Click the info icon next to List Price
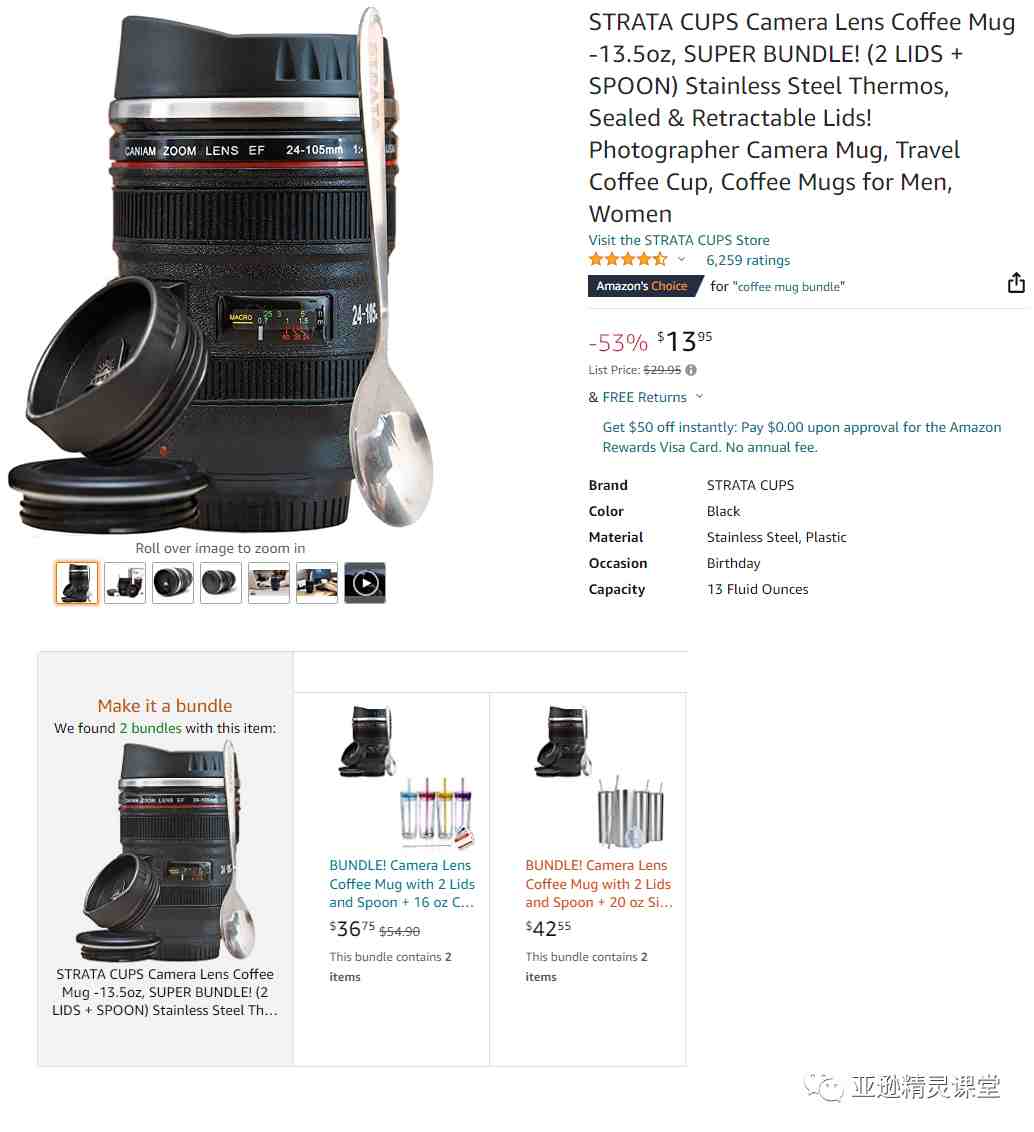1034x1132 pixels. click(691, 370)
